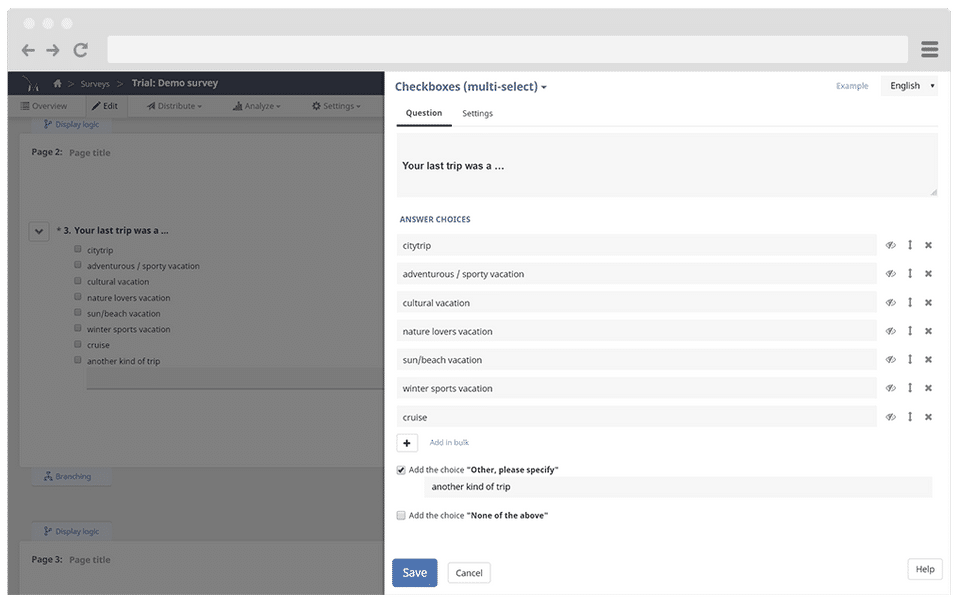Click the browser address bar
This screenshot has width=960, height=607.
[508, 50]
